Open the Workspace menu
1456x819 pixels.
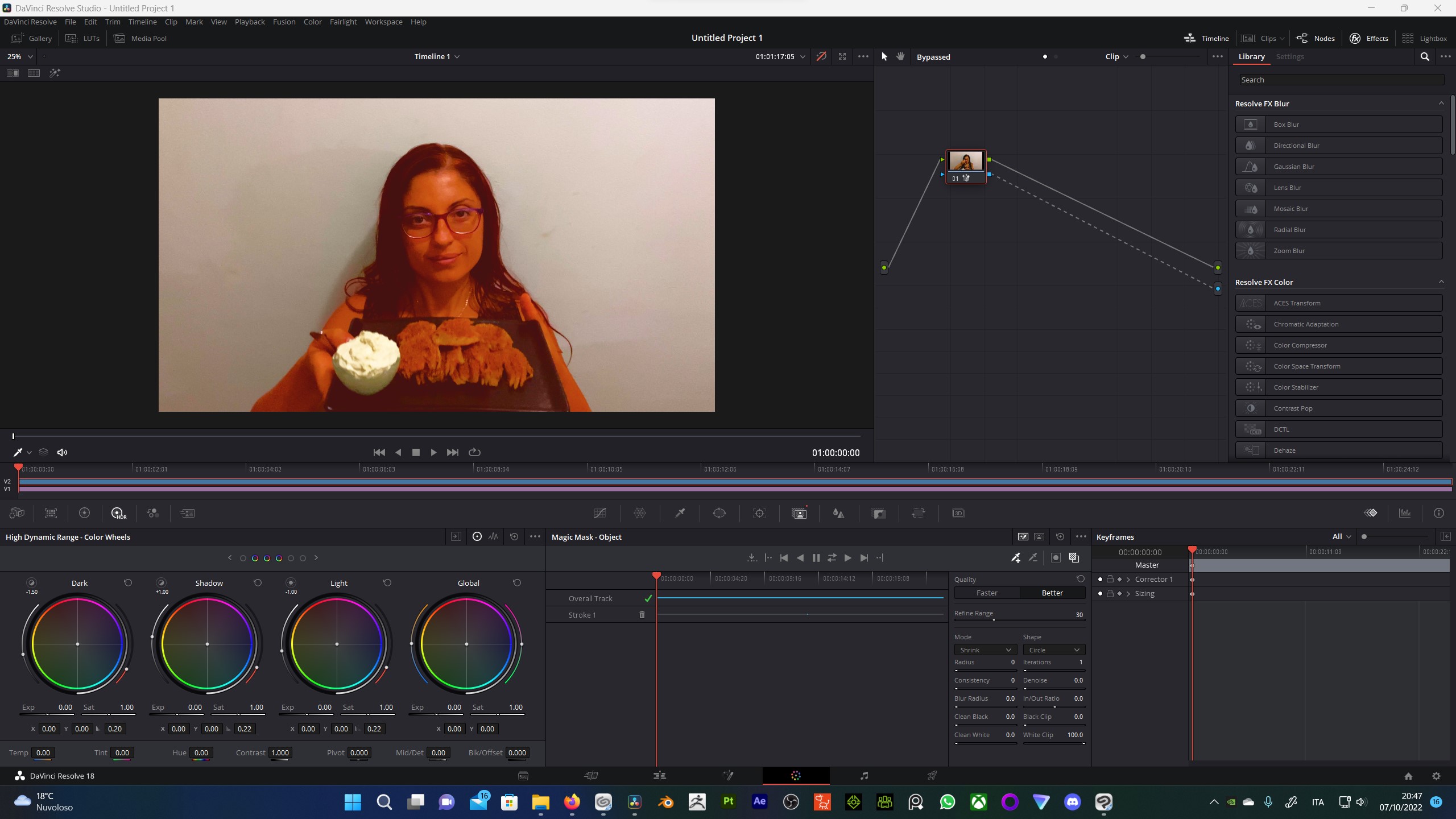tap(383, 22)
